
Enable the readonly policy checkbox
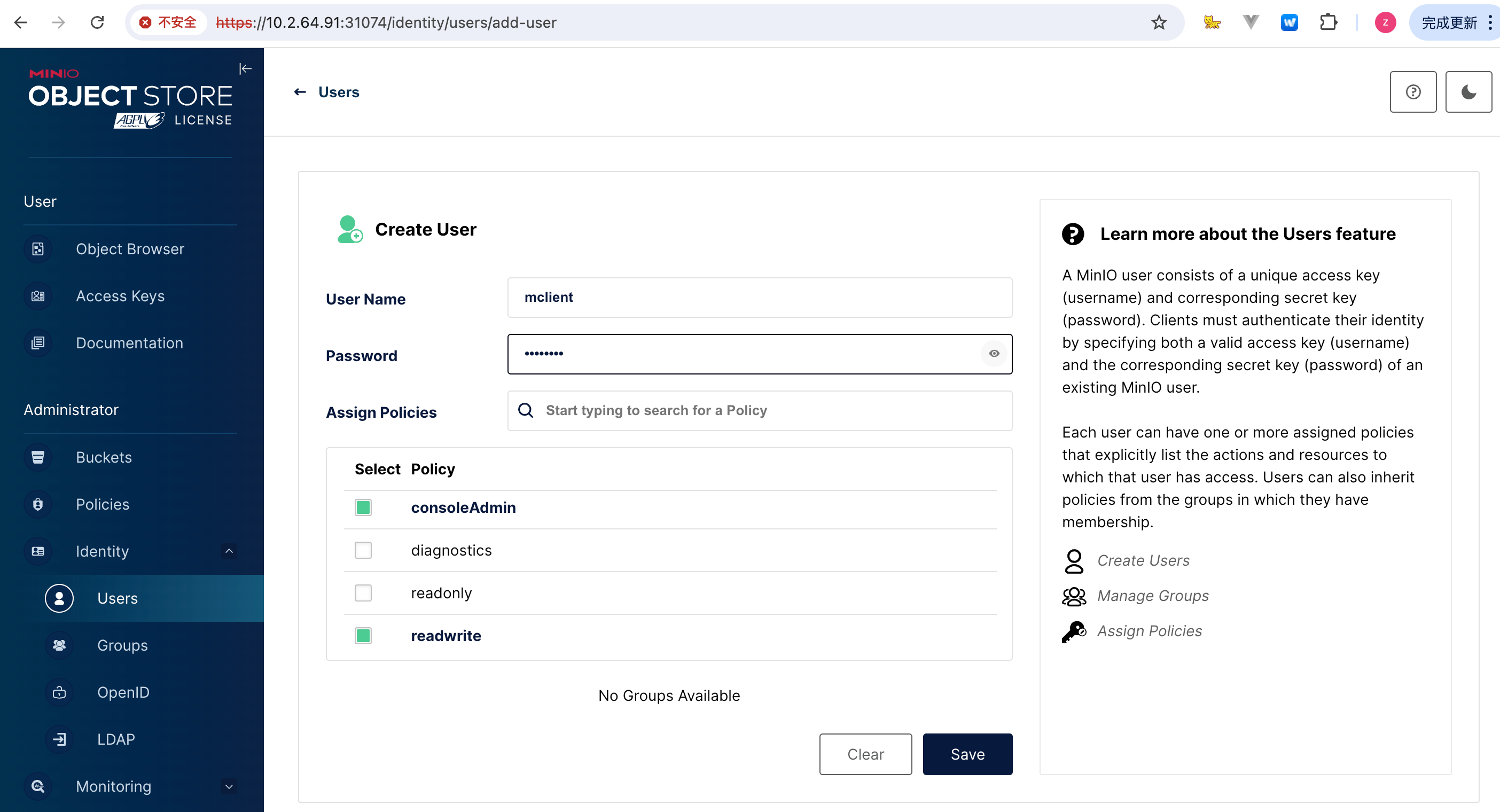(363, 593)
